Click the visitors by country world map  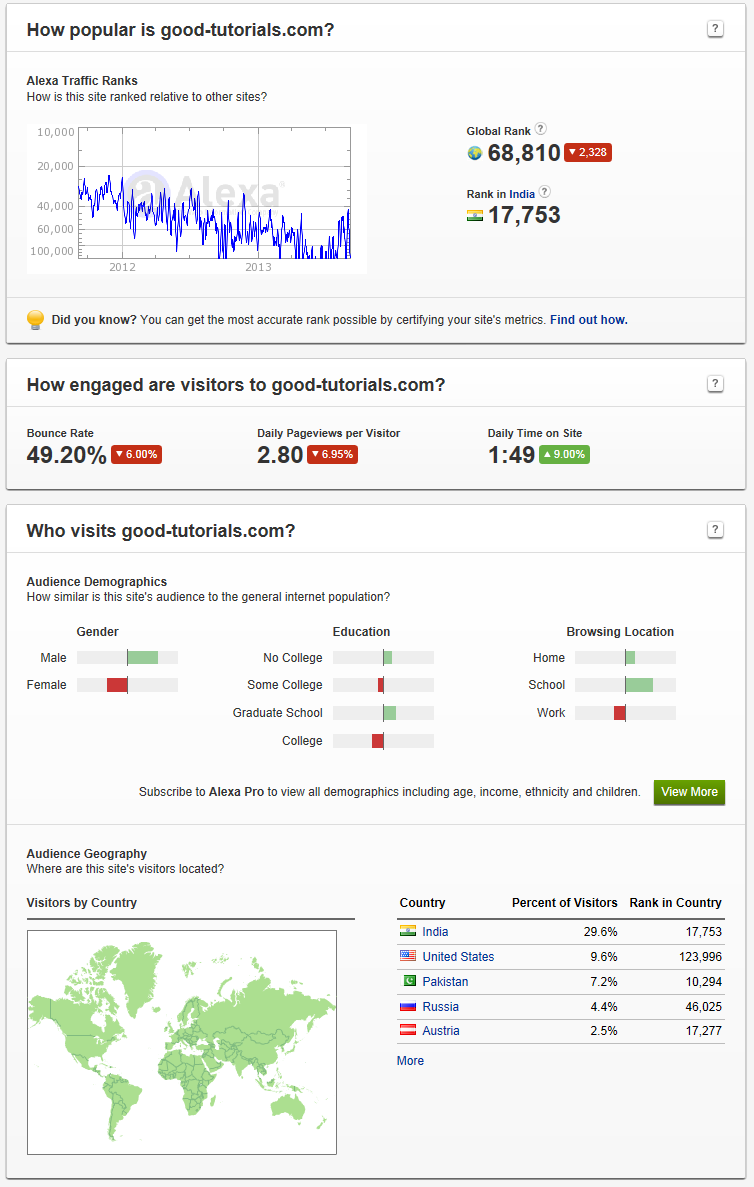click(182, 1042)
